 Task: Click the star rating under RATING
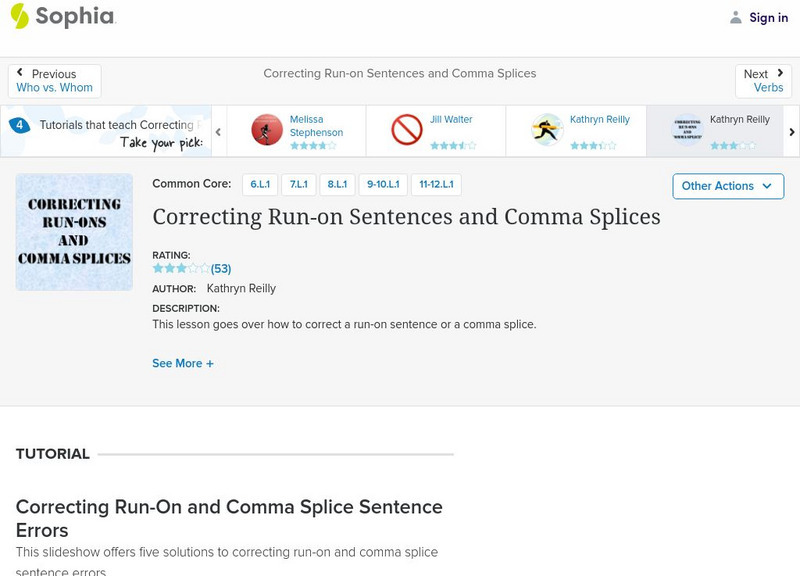[x=181, y=269]
